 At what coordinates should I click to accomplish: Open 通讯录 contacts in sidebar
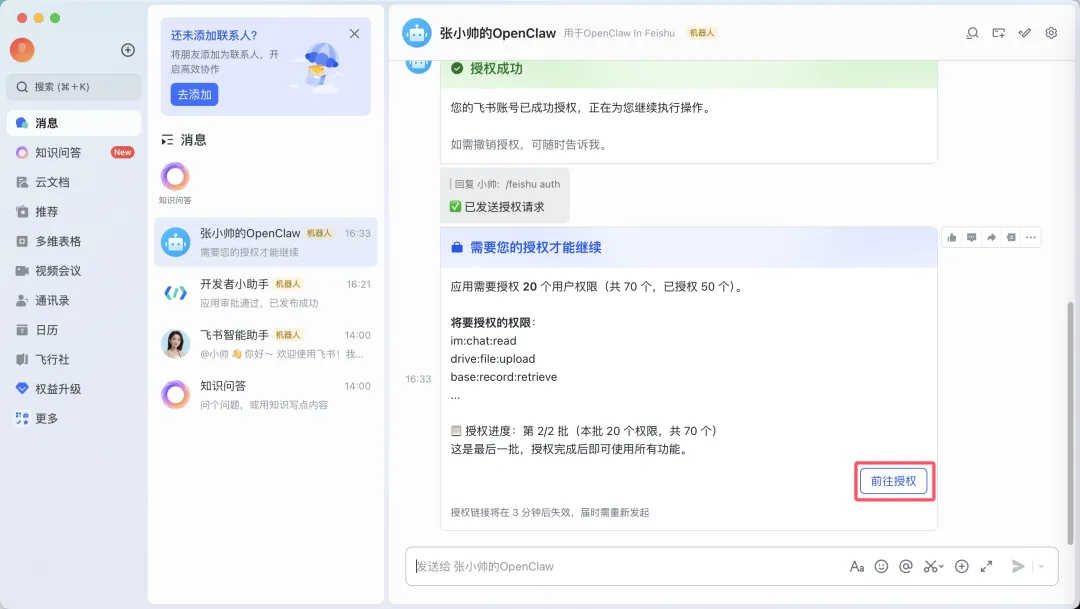[74, 300]
